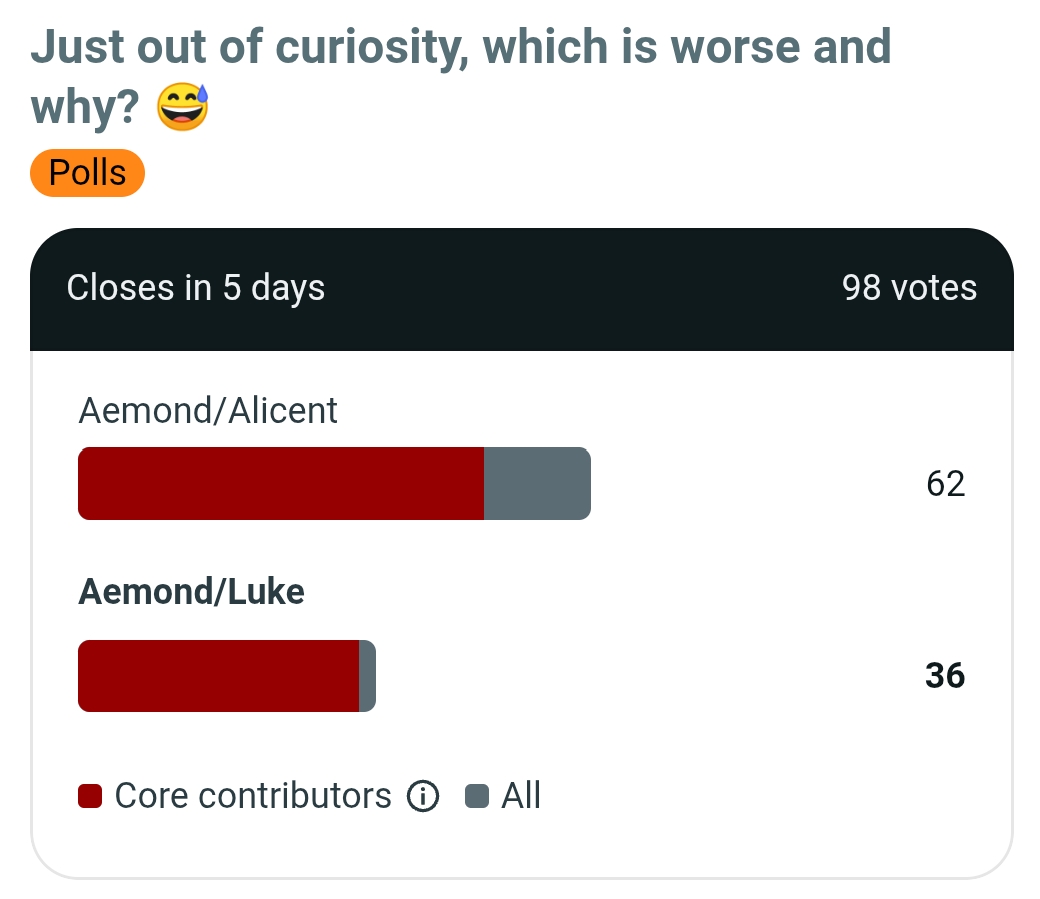Click the 98 votes total
The image size is (1040, 899).
(909, 288)
